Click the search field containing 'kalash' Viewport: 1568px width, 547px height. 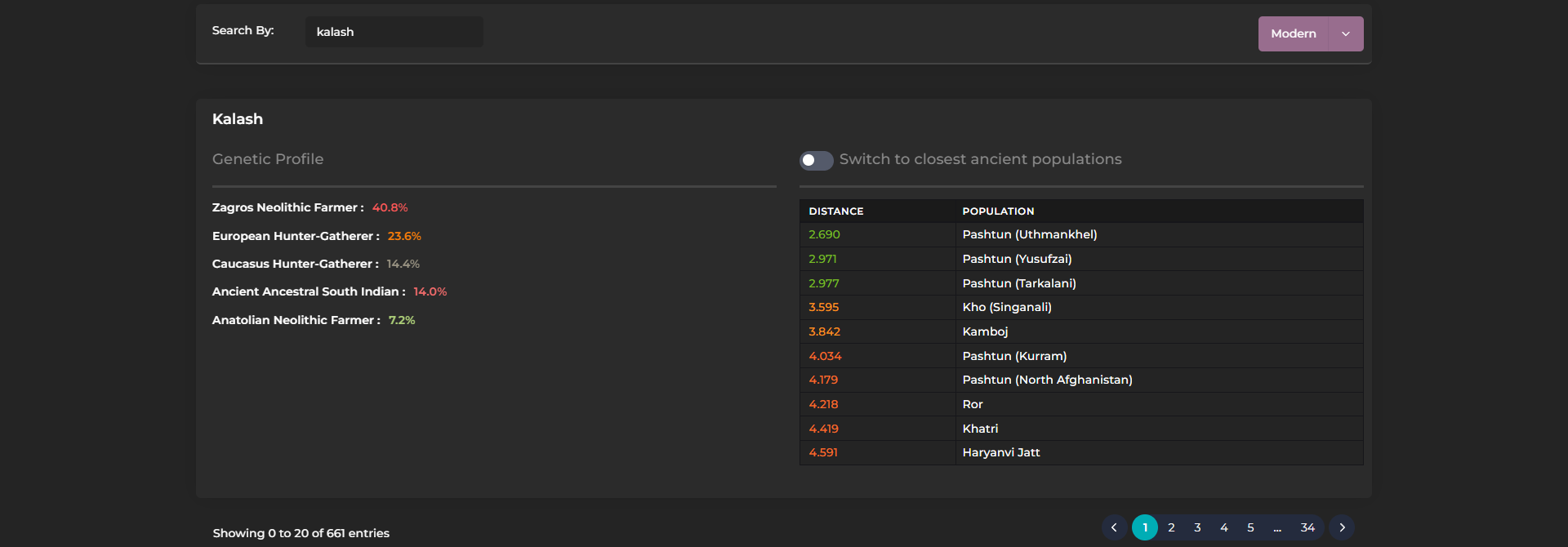tap(394, 32)
